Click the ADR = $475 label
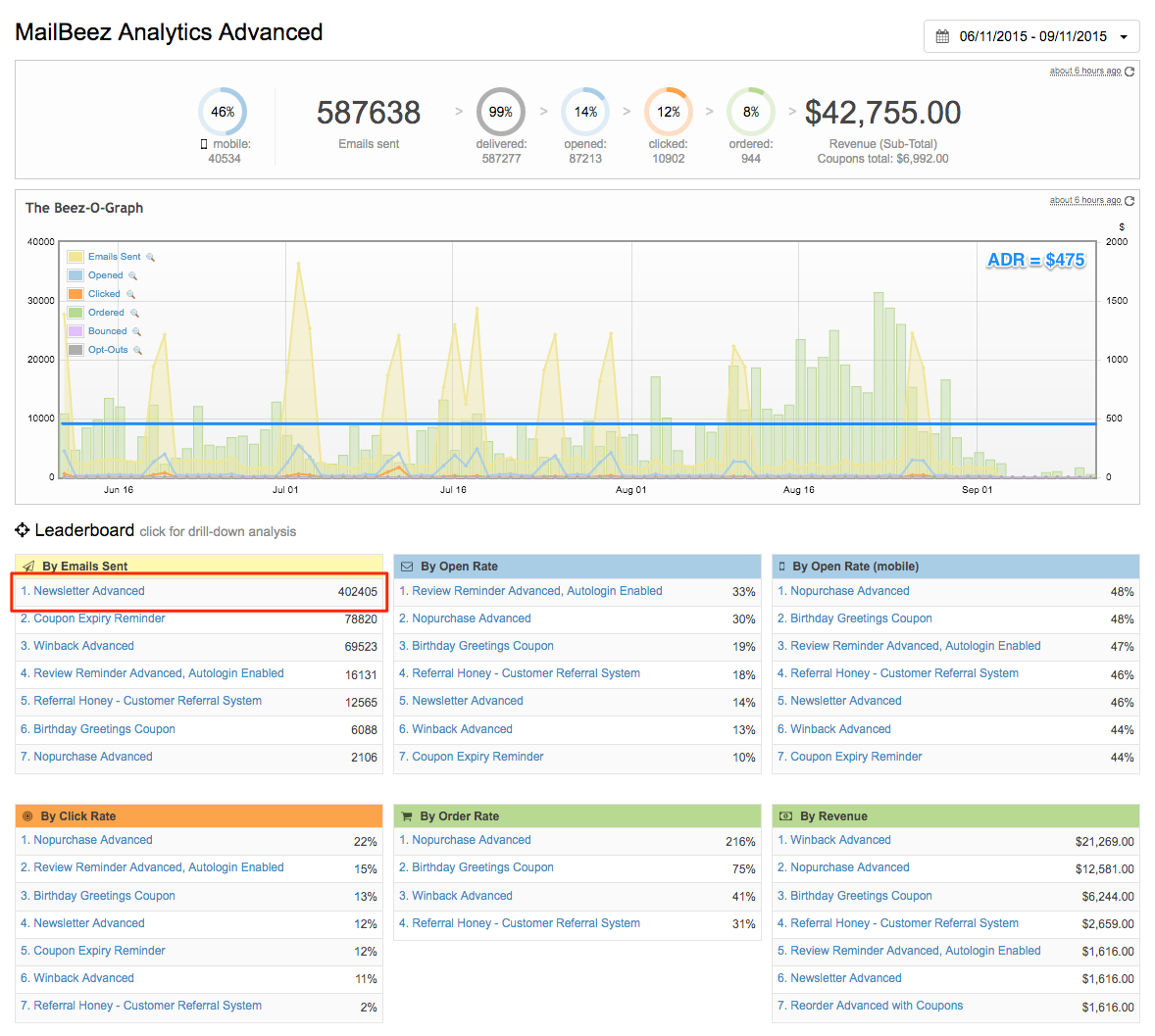The image size is (1155, 1036). click(x=1035, y=260)
